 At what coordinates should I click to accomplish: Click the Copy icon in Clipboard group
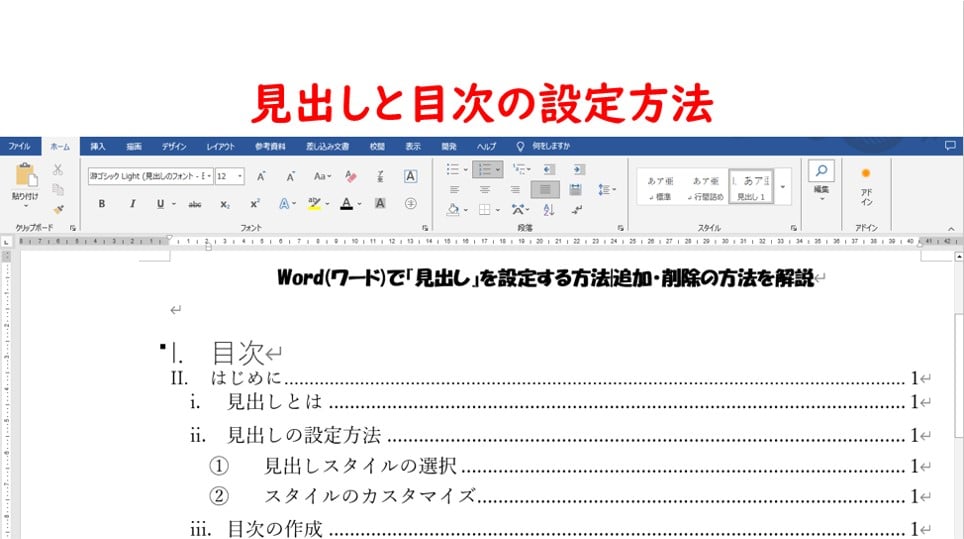tap(58, 189)
